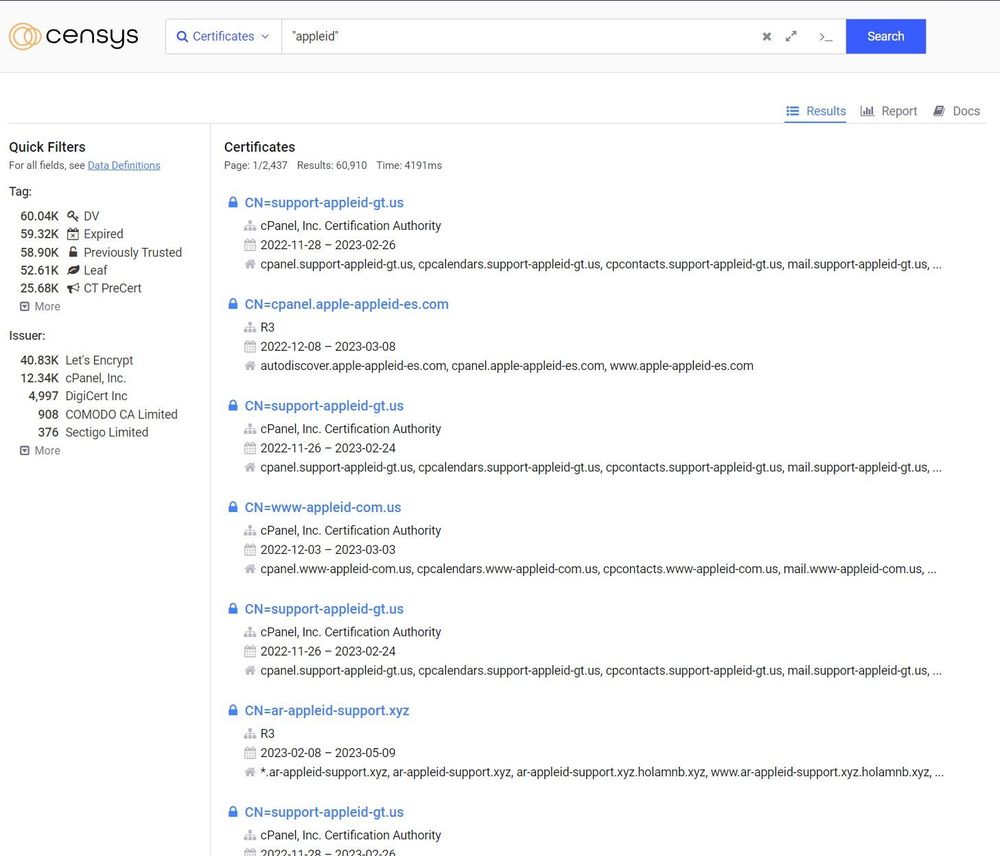Switch to the Report tab
1000x856 pixels.
pos(888,111)
